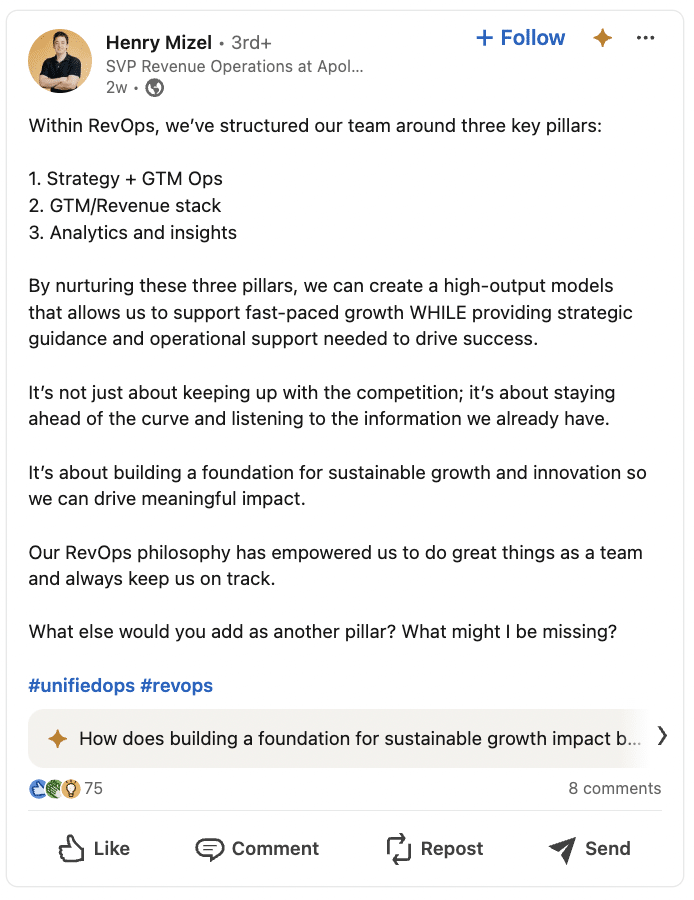Click the Follow button for Henry Mizel

pos(520,38)
